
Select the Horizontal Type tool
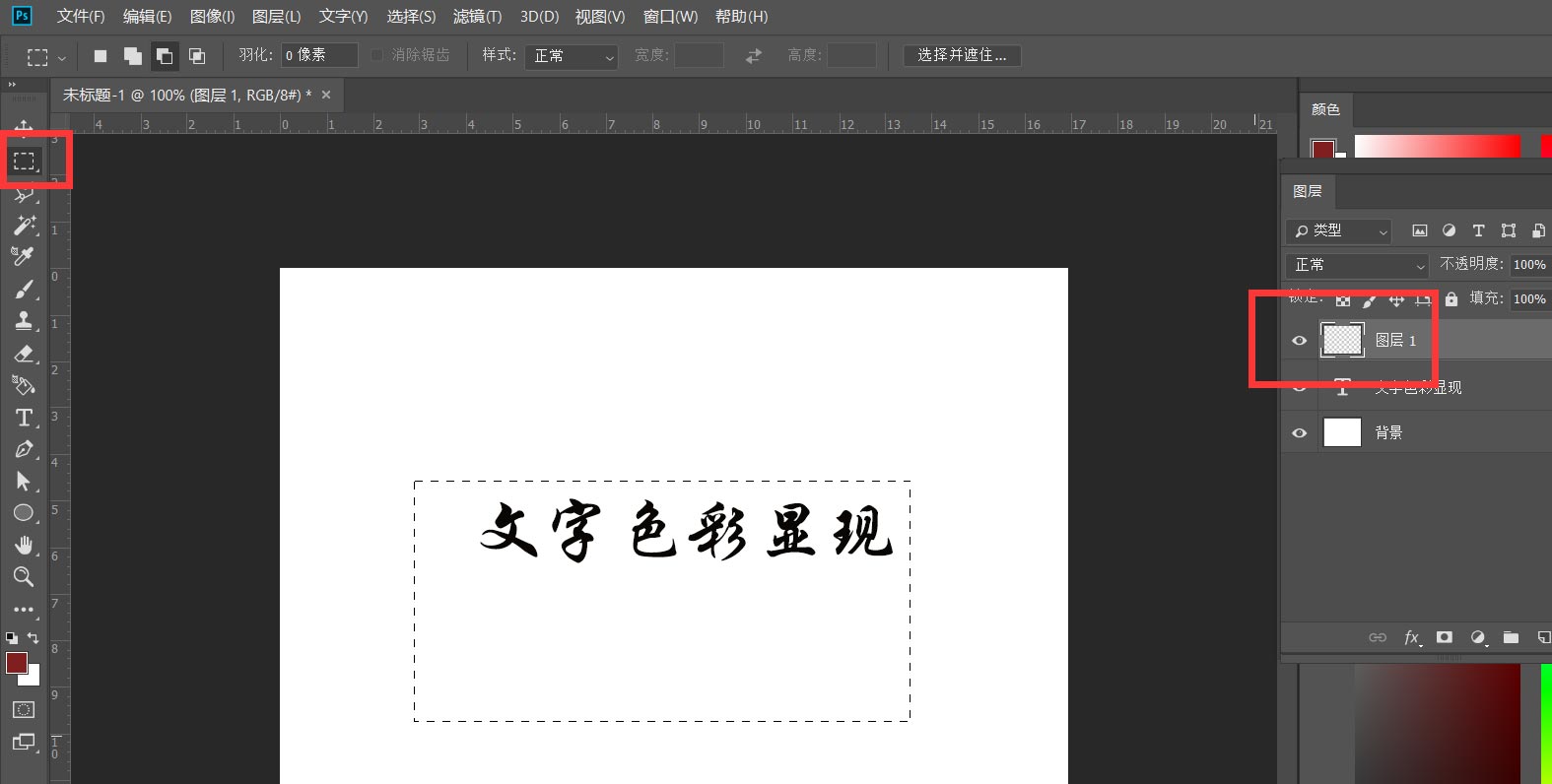[24, 418]
